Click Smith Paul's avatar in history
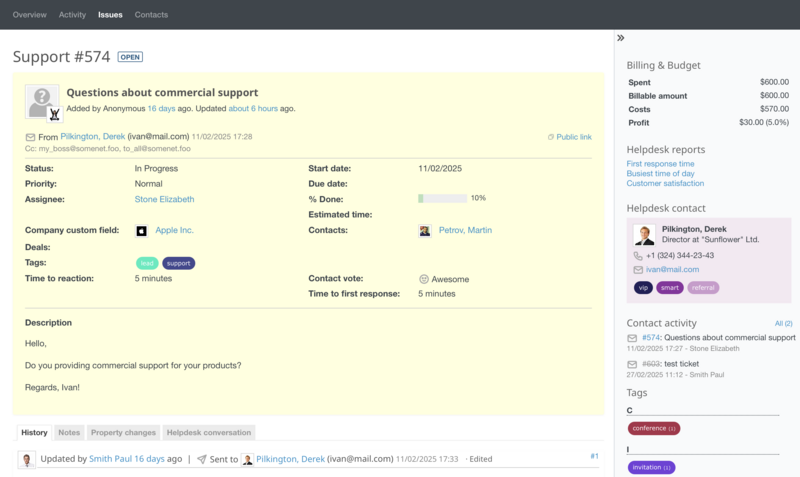Image resolution: width=800 pixels, height=477 pixels. (27, 459)
